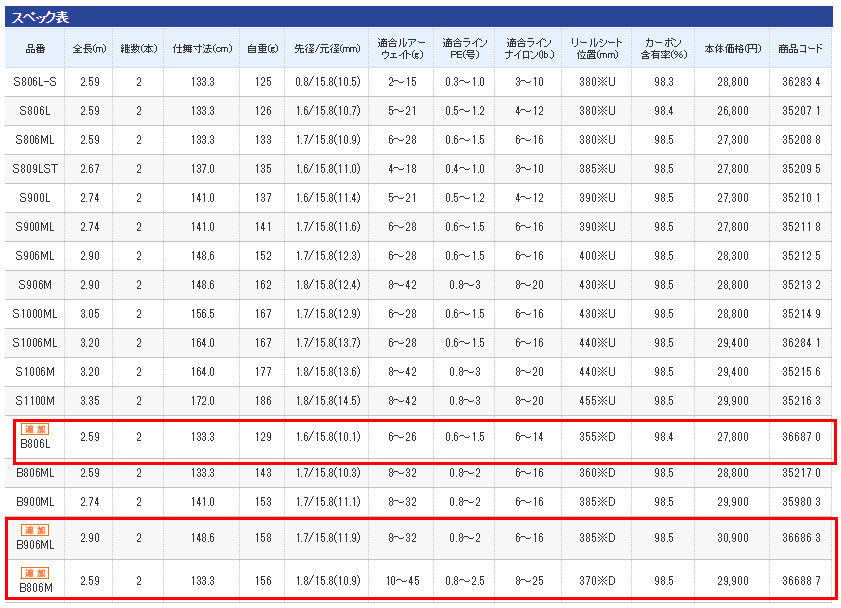Select the 適合ルアーウェイト(g) column header

(402, 48)
